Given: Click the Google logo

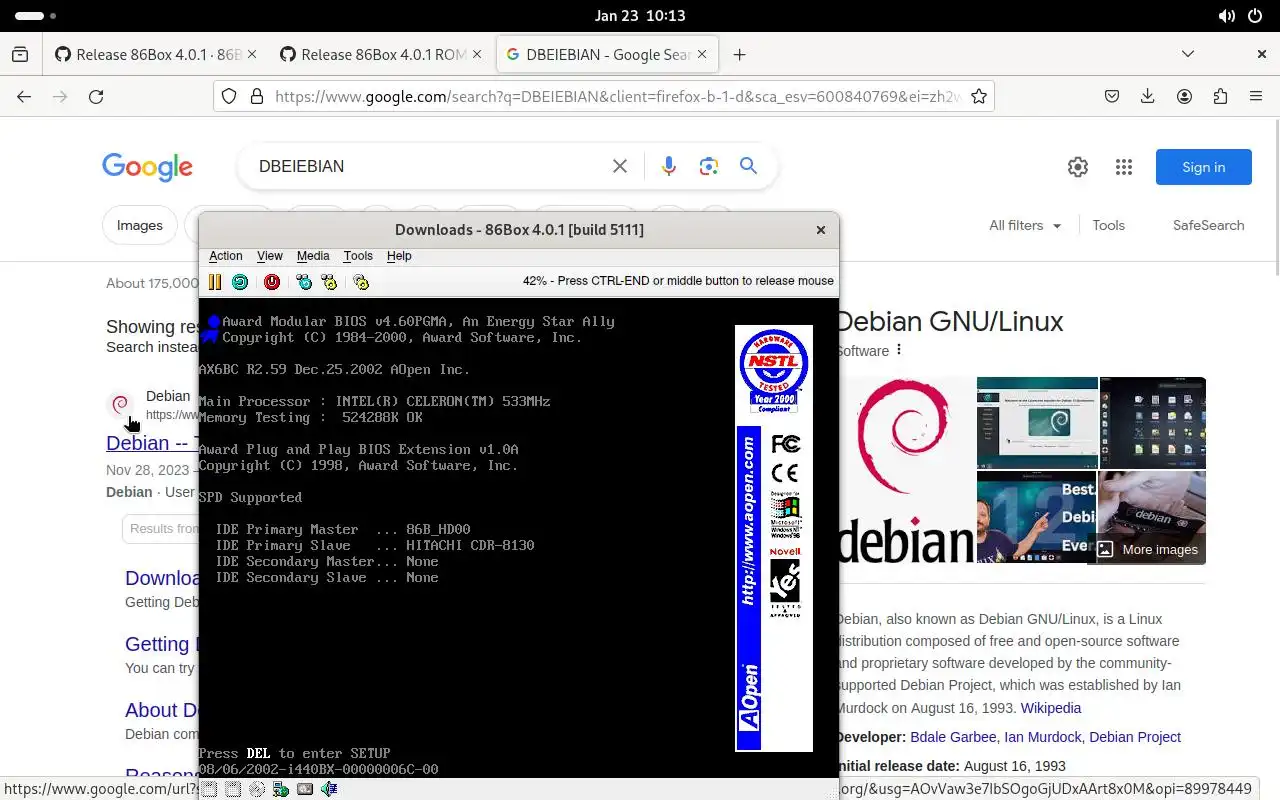Looking at the screenshot, I should click(147, 167).
